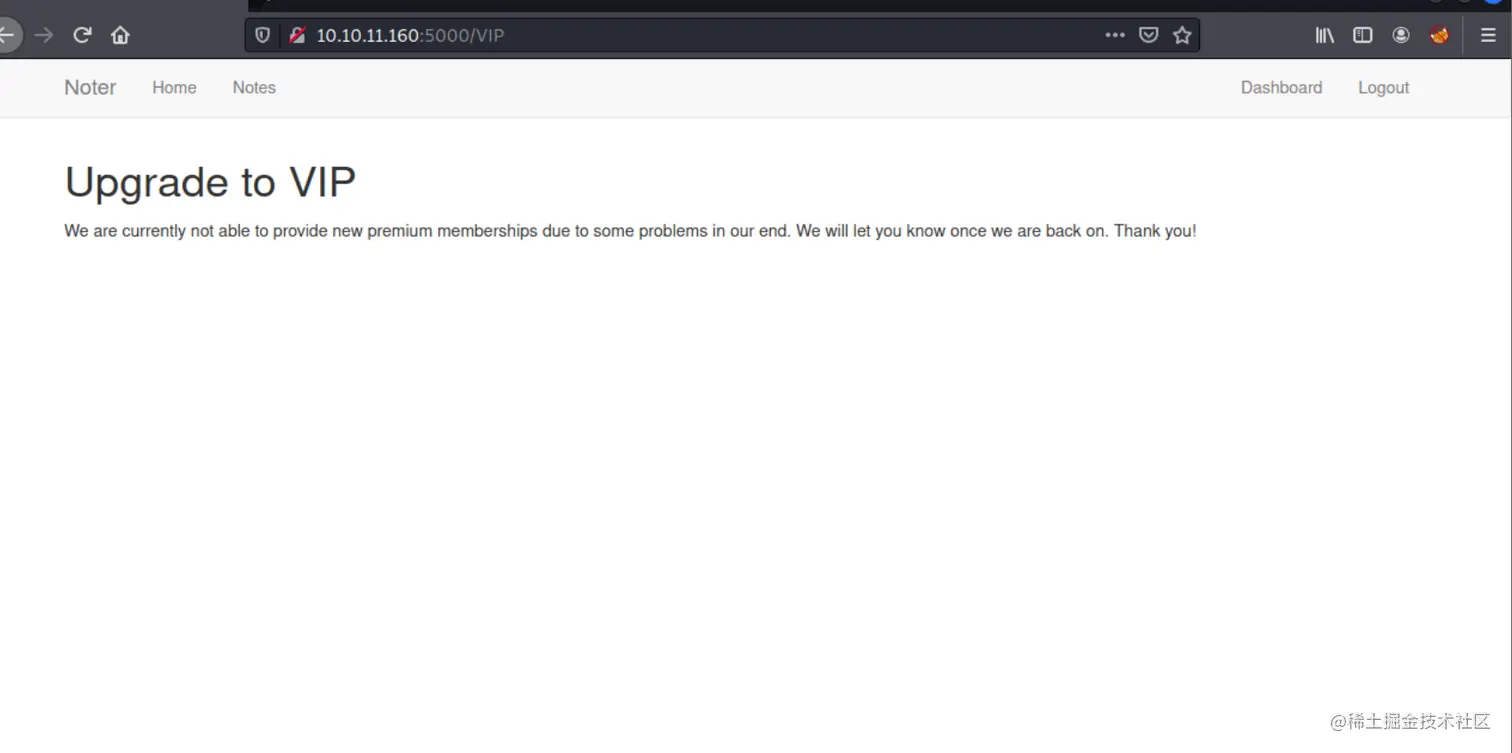Open the Notes section
The image size is (1512, 753).
[x=253, y=88]
